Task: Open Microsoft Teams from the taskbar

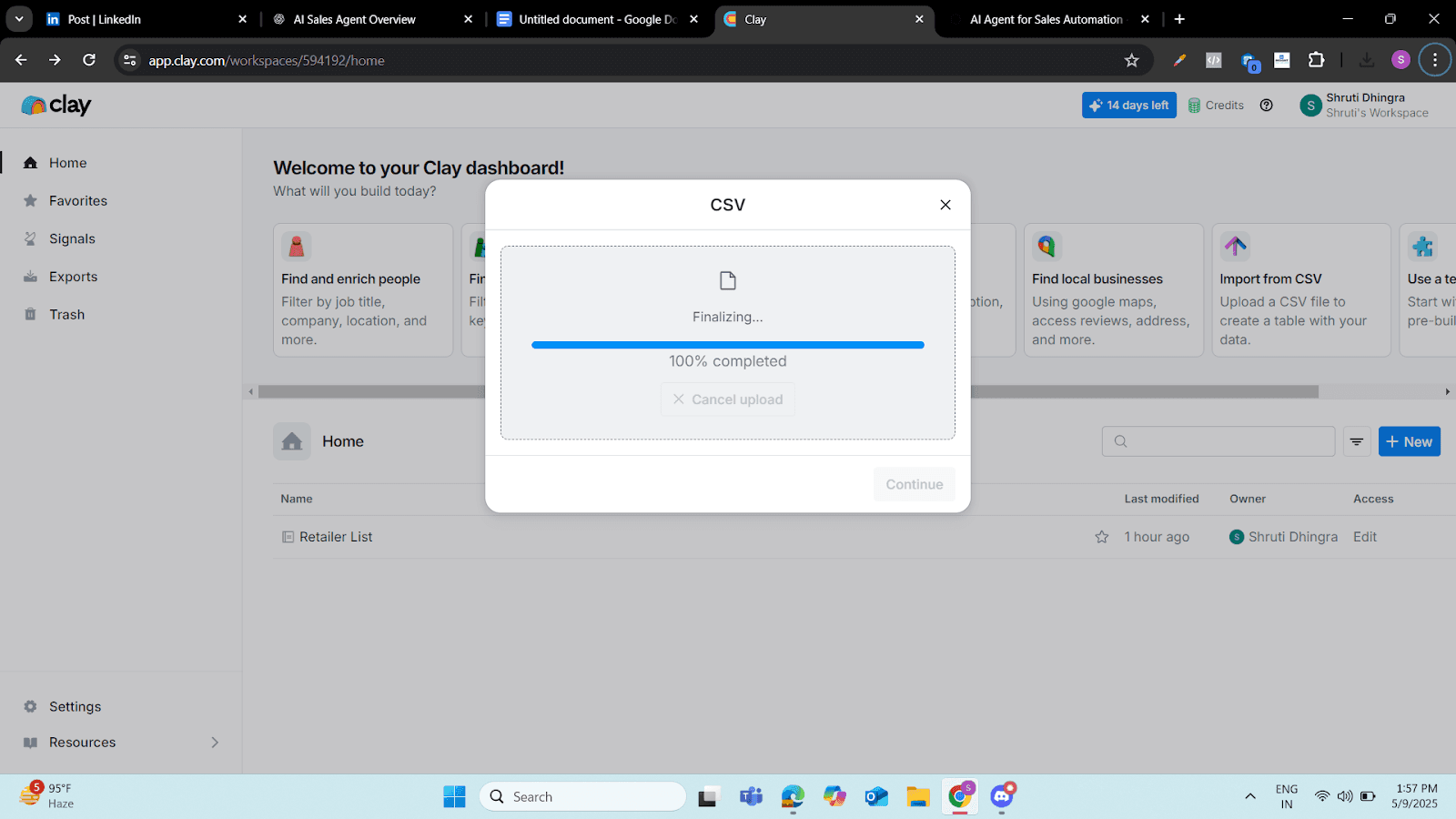Action: (x=751, y=797)
